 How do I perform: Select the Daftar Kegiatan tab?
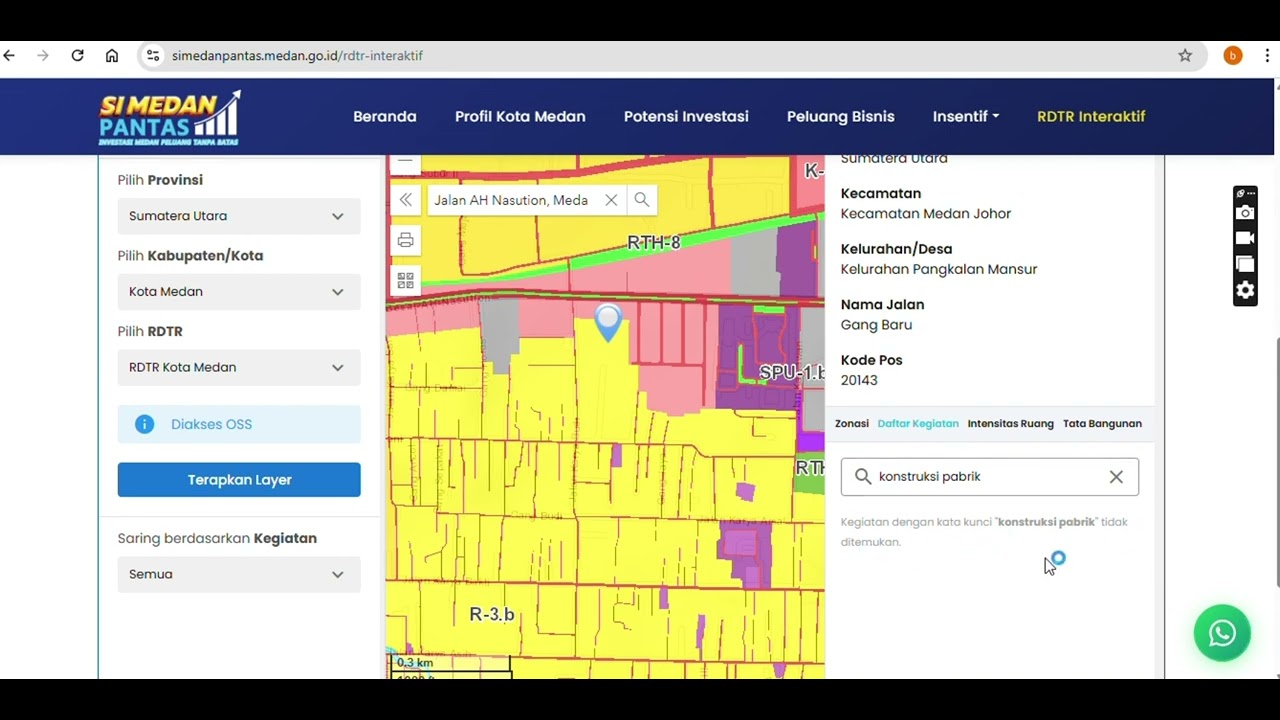[918, 424]
